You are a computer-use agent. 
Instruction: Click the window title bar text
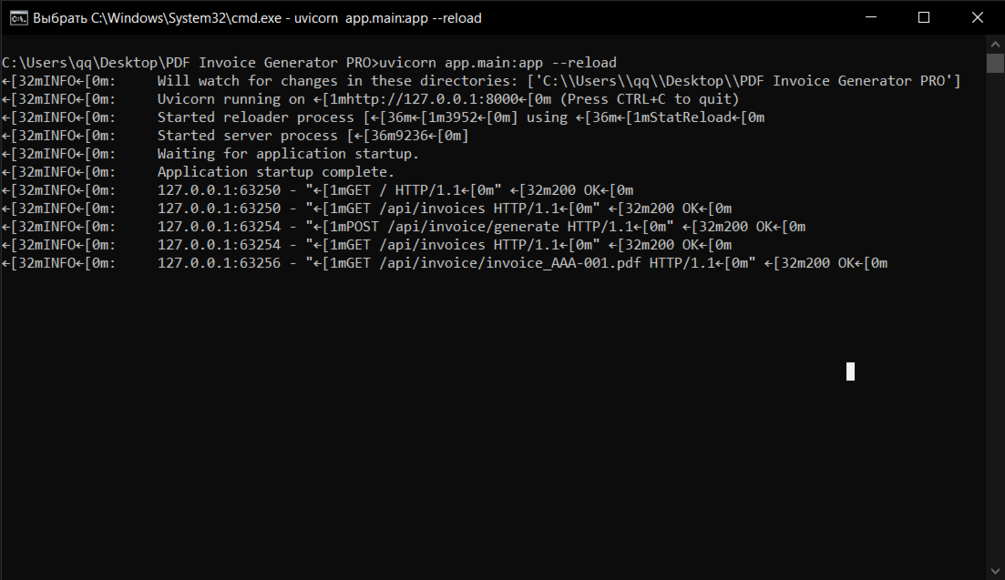(257, 18)
